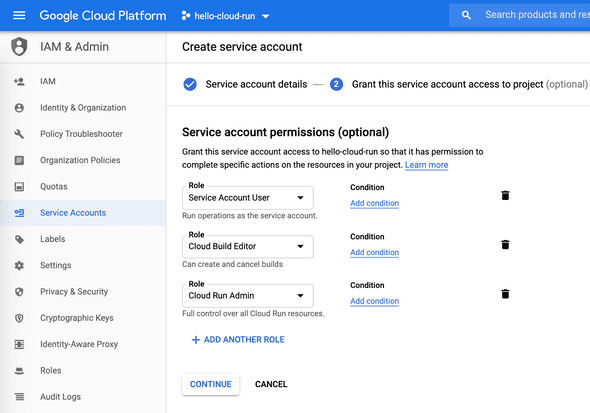
Task: Click the Identity-Aware Proxy icon
Action: pyautogui.click(x=19, y=344)
